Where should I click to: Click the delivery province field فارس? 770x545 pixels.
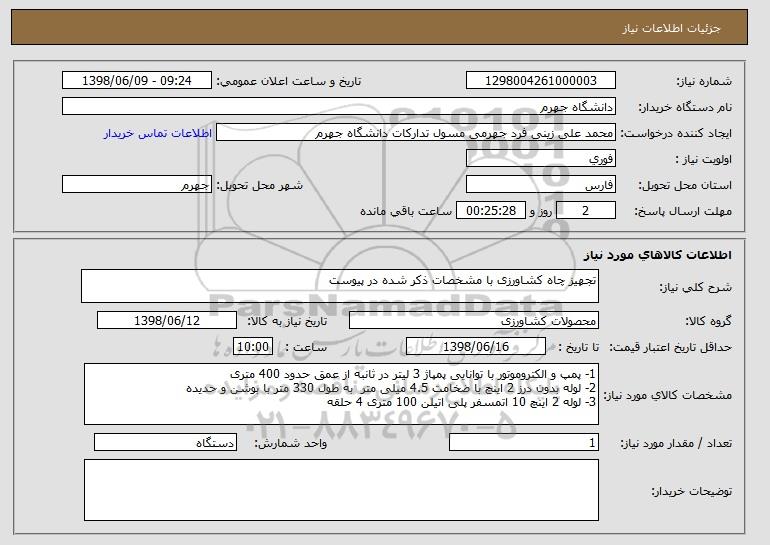coord(541,185)
